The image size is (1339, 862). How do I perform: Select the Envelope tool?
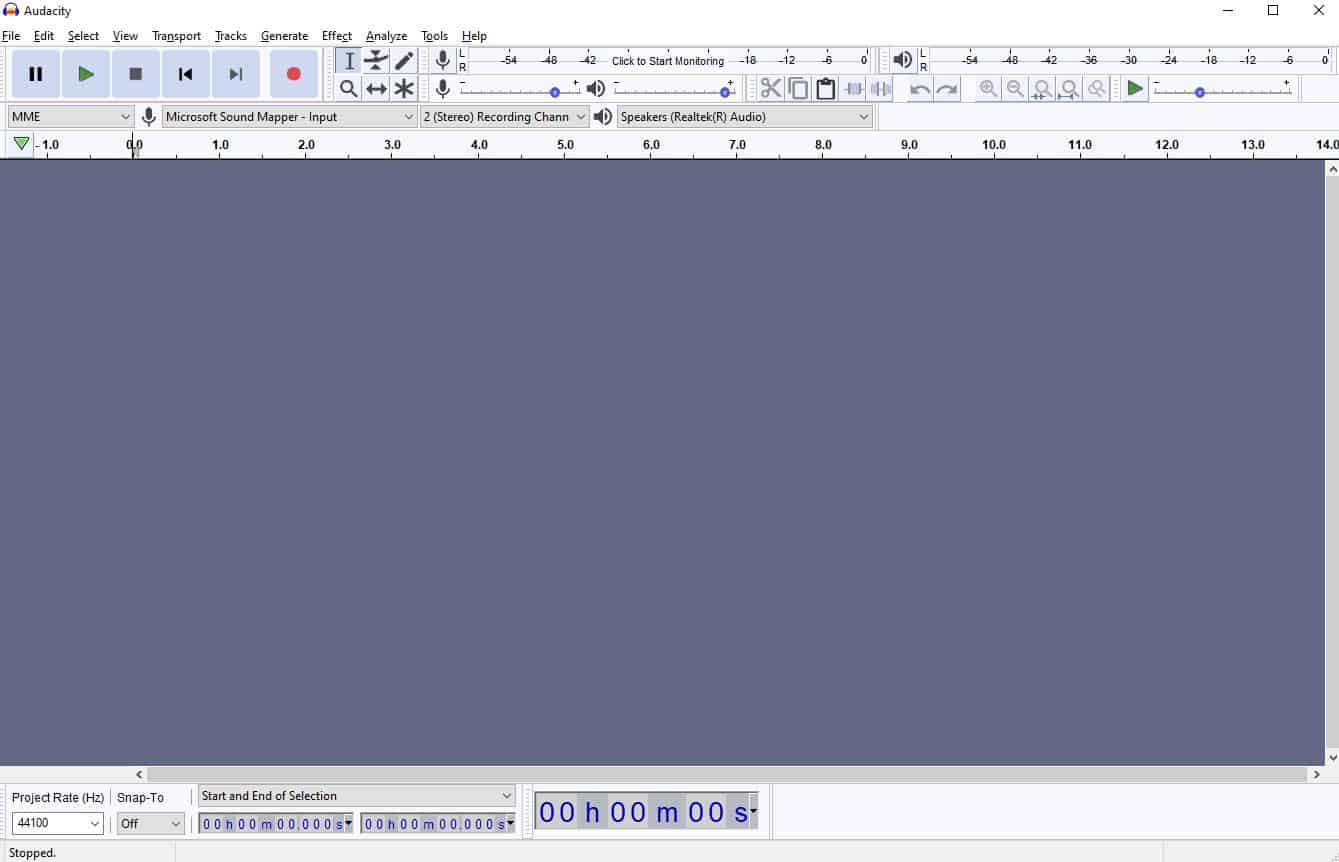point(376,61)
